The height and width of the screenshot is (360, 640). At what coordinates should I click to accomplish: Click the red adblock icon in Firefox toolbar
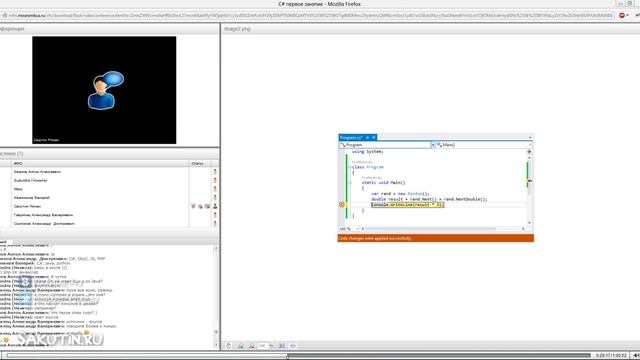(x=622, y=15)
